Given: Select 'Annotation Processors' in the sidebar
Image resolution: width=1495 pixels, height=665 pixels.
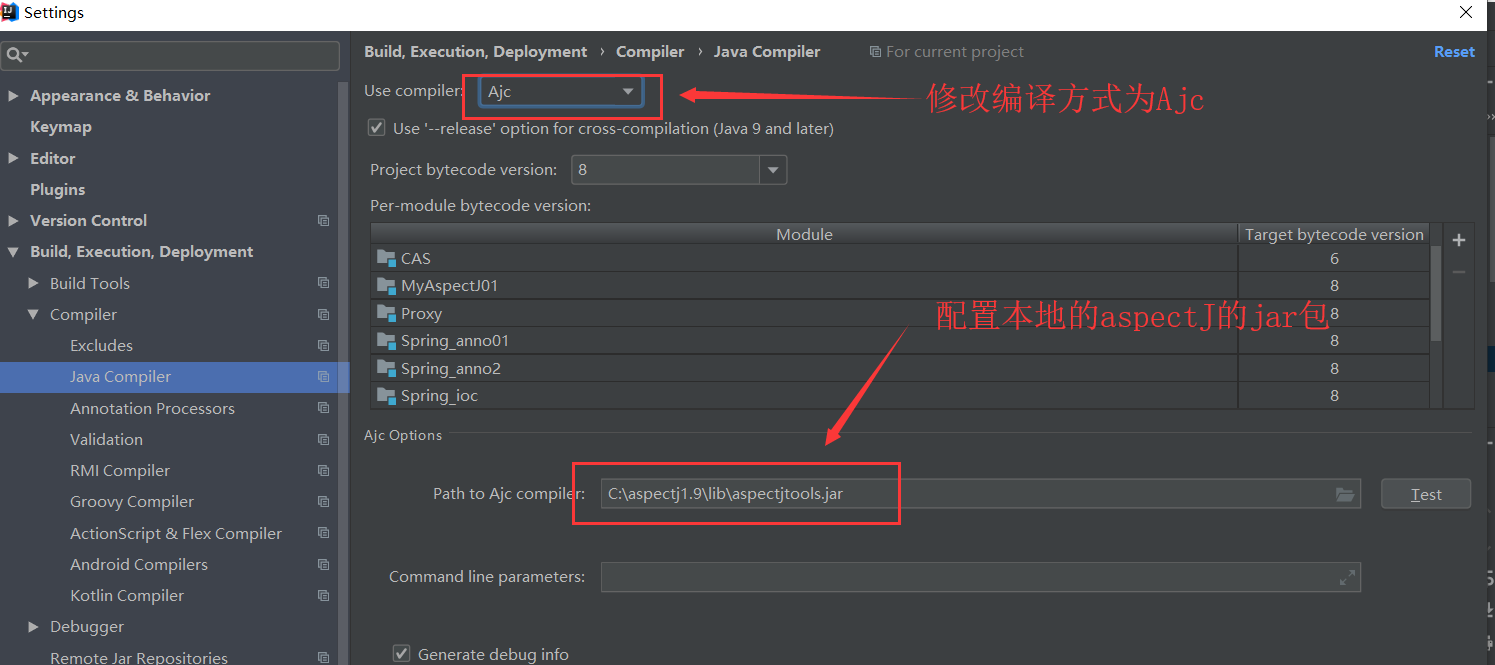Looking at the screenshot, I should point(152,408).
